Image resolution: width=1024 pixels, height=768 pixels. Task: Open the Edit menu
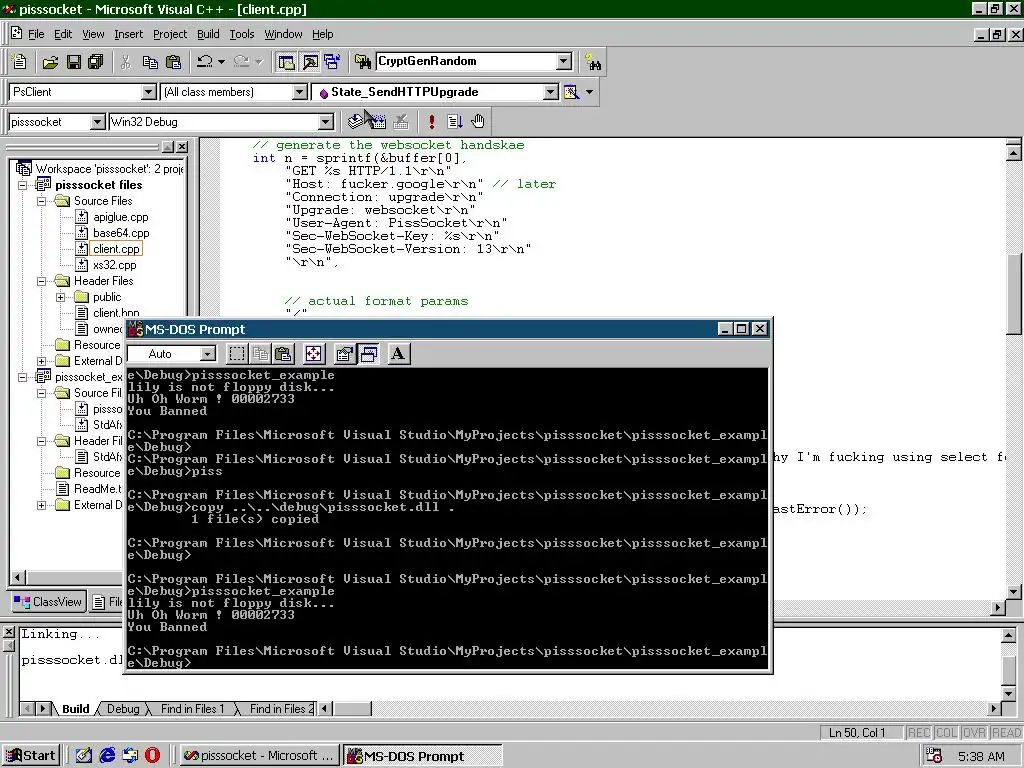tap(63, 34)
